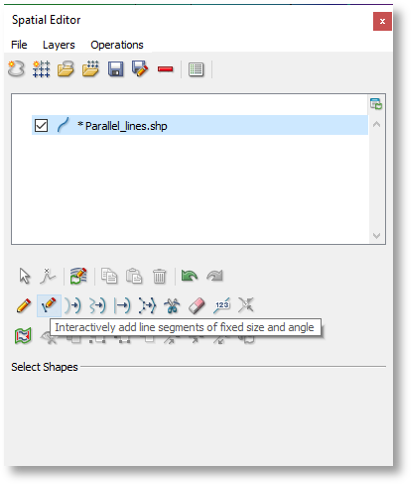The height and width of the screenshot is (484, 411).
Task: Open the Layers menu
Action: pos(59,45)
